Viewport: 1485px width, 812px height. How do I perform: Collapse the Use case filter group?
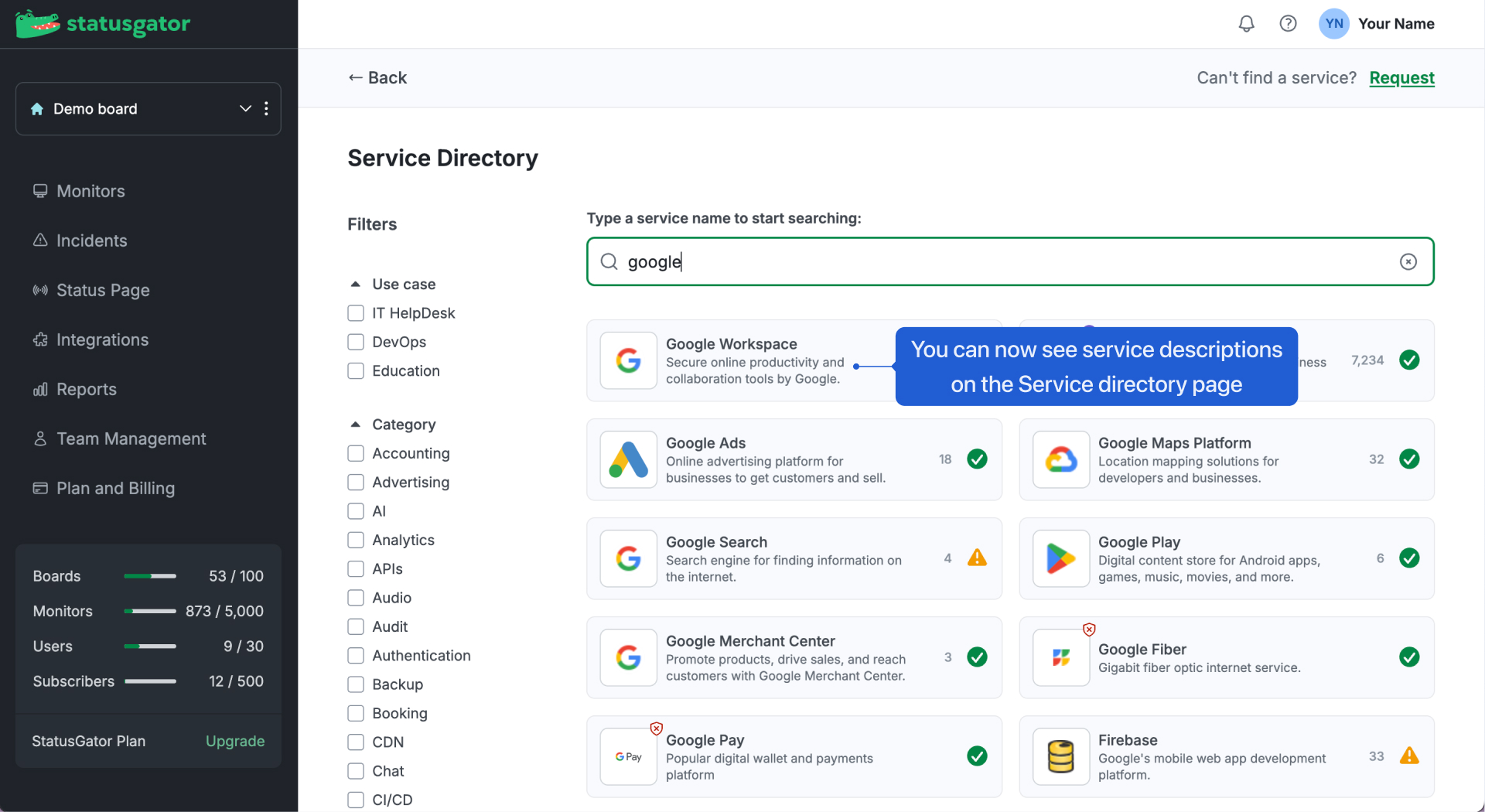355,285
